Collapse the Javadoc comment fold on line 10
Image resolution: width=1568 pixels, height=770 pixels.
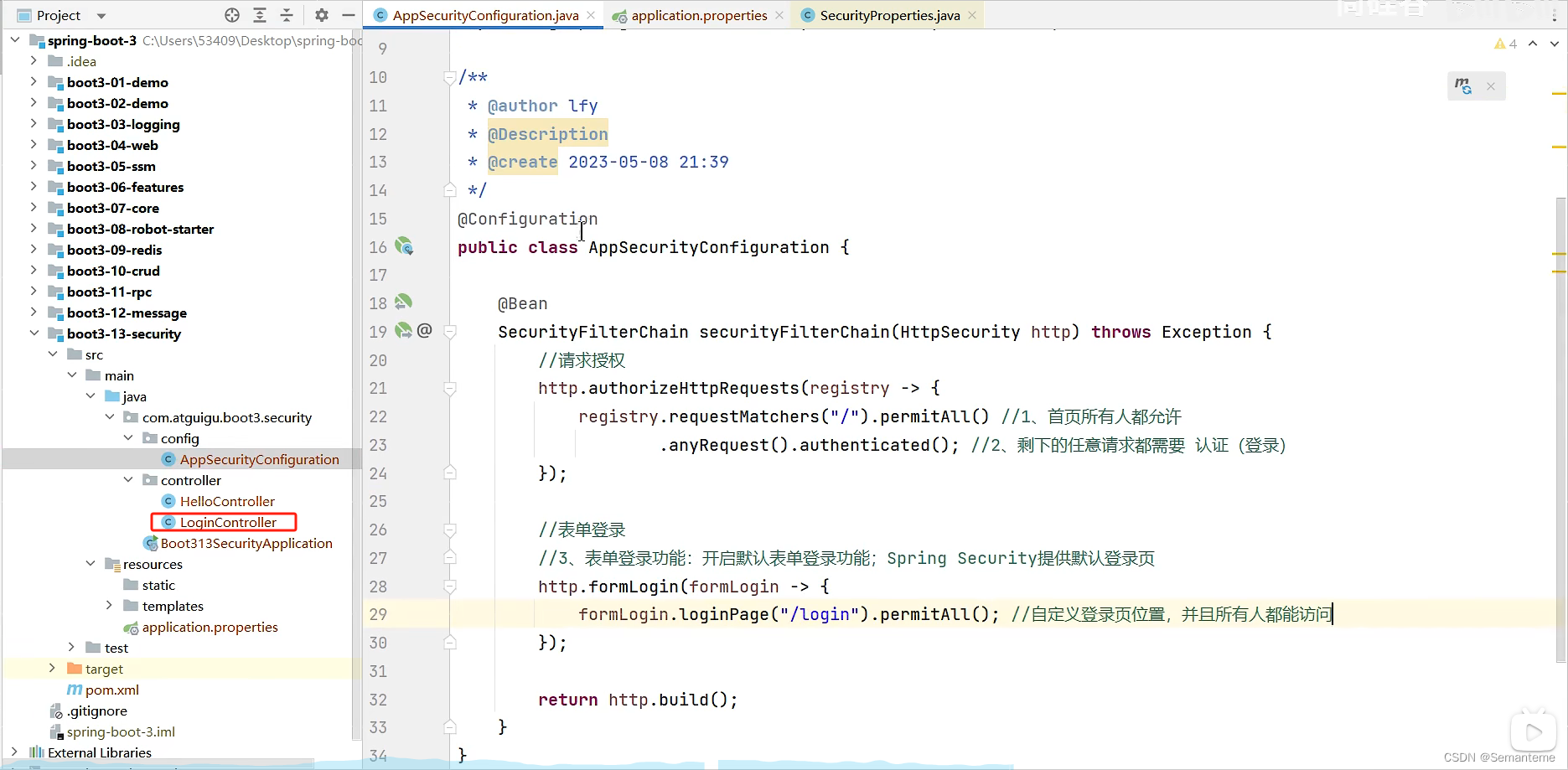click(x=450, y=77)
